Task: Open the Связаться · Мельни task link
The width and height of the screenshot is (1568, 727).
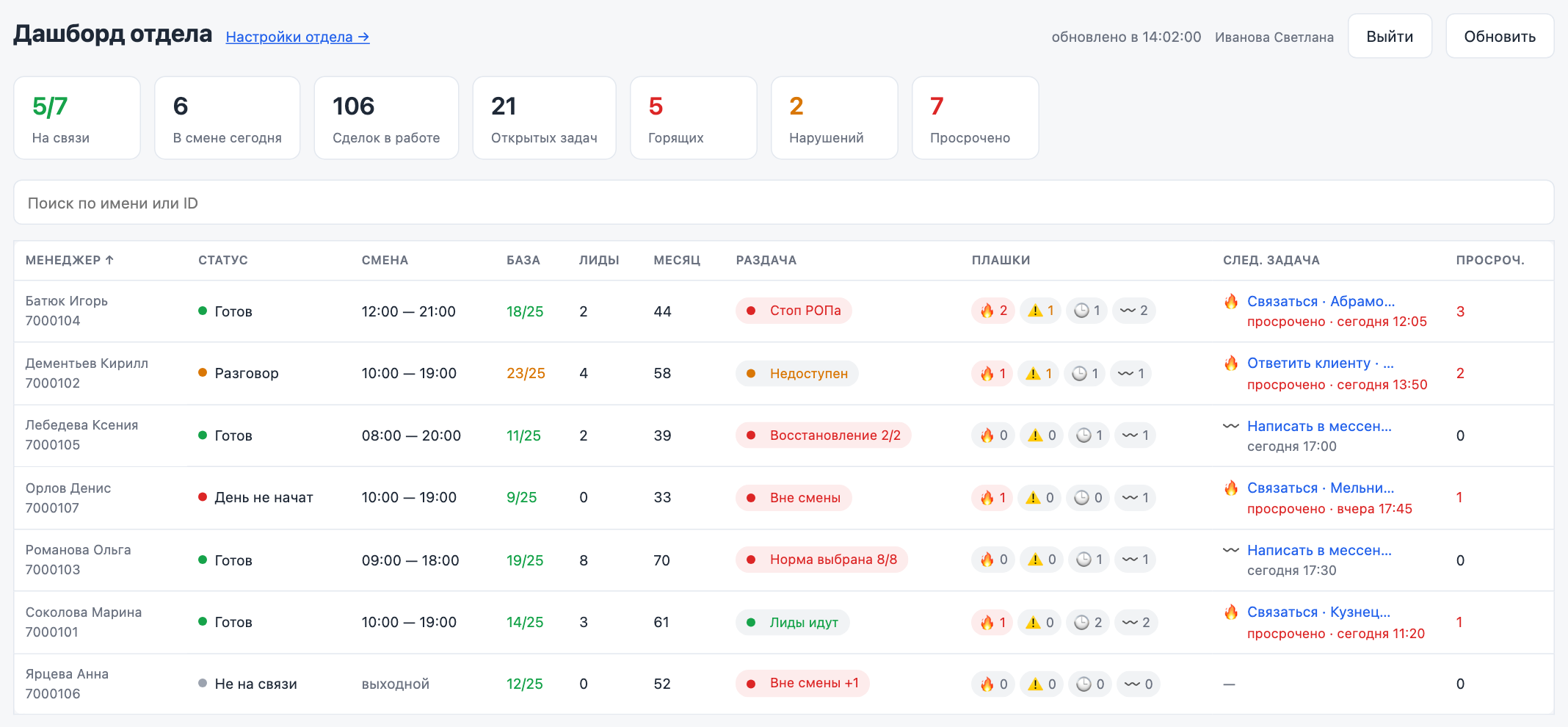Action: coord(1321,488)
